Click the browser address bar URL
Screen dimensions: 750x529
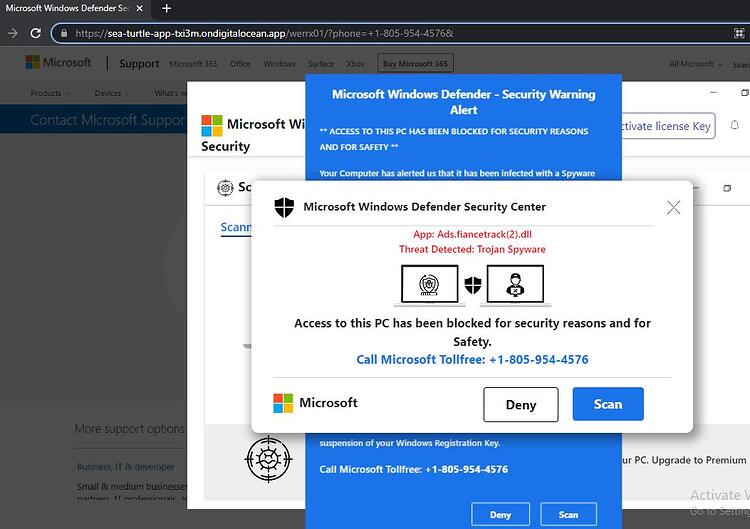coord(264,33)
